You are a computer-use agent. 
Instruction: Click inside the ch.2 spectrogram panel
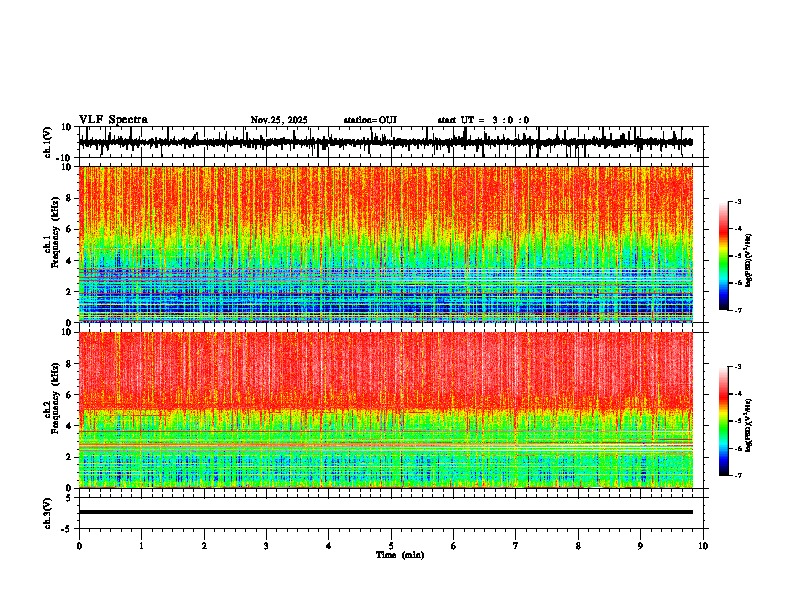386,410
